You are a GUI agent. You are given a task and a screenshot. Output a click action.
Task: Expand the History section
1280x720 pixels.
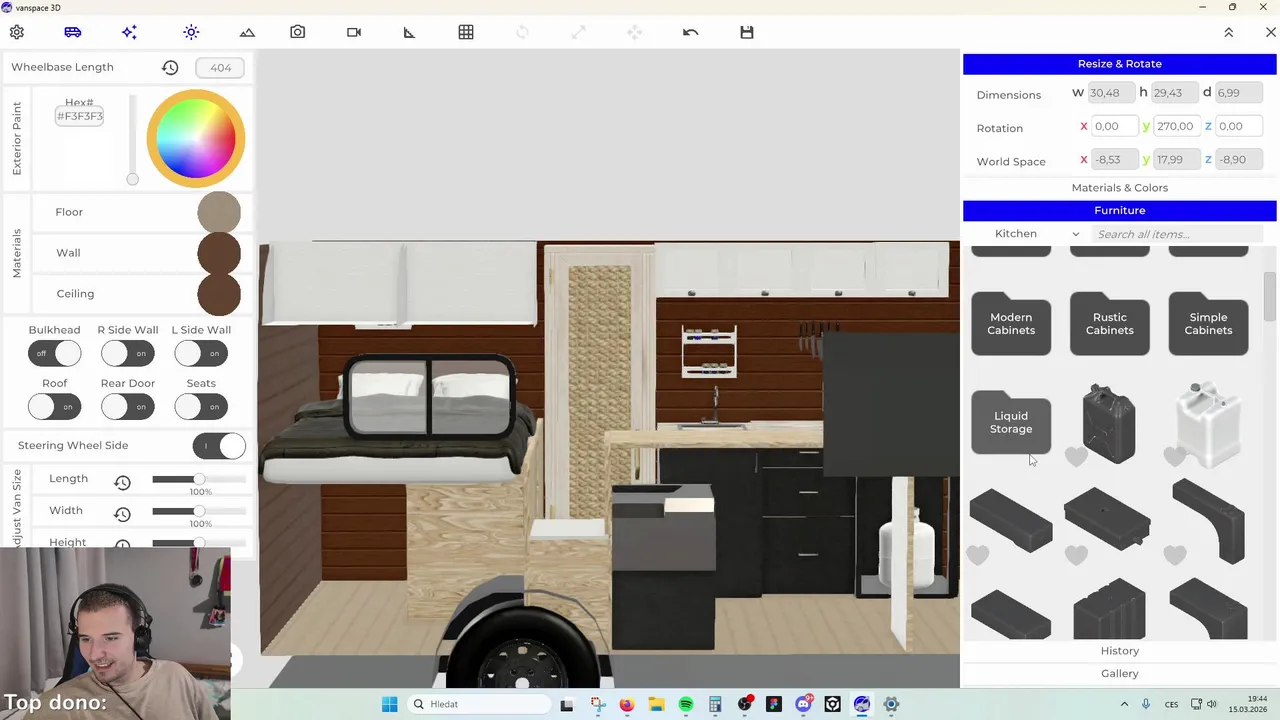pyautogui.click(x=1119, y=651)
